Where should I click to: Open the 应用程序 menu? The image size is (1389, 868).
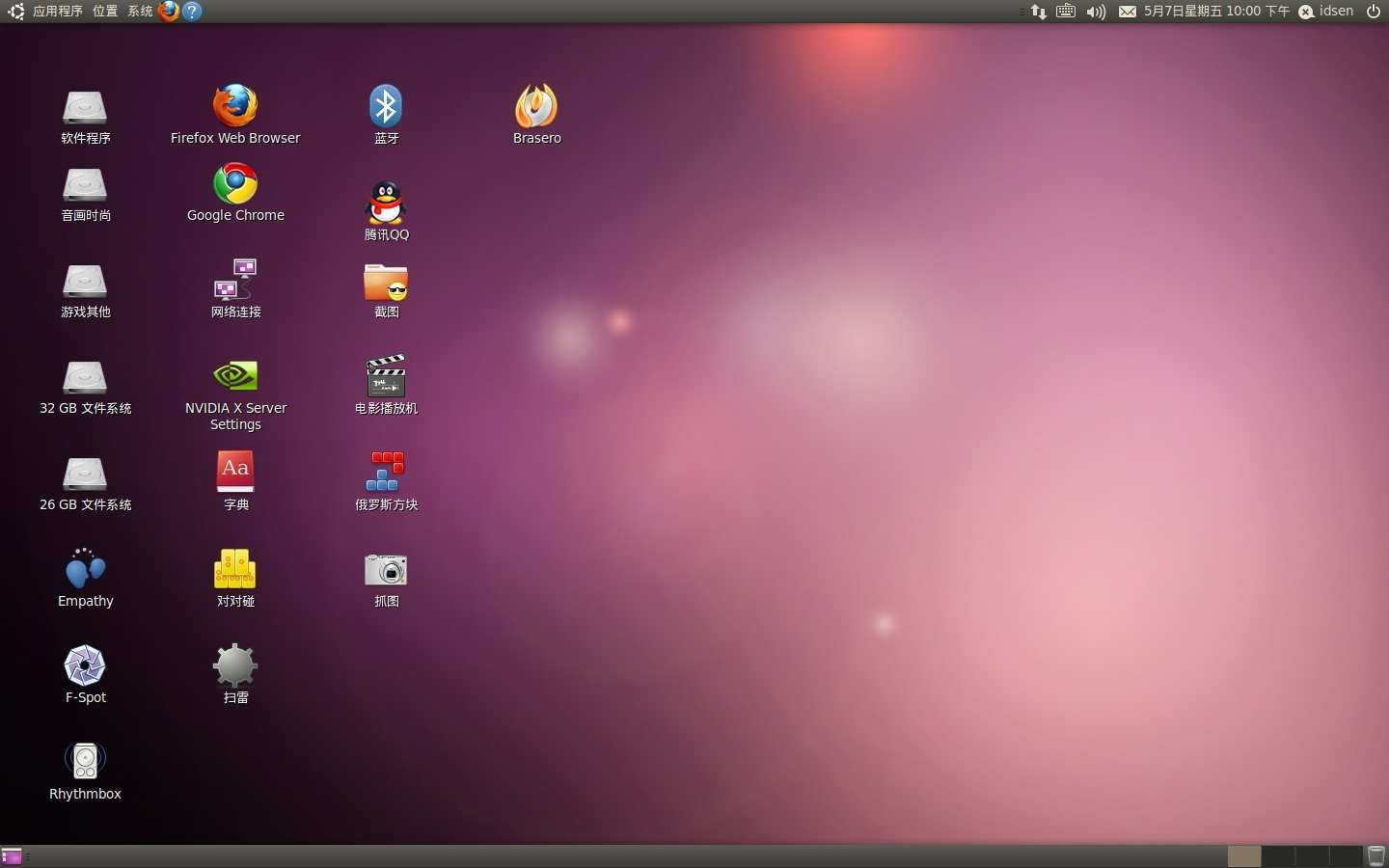57,12
